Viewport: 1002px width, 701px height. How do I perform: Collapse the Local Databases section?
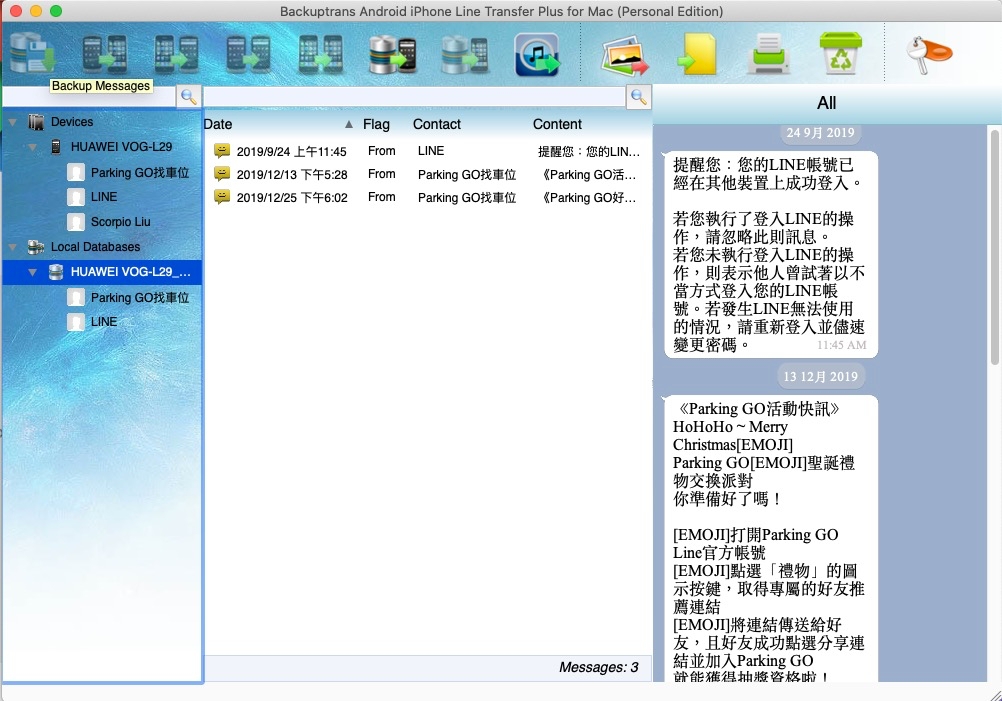(x=12, y=247)
